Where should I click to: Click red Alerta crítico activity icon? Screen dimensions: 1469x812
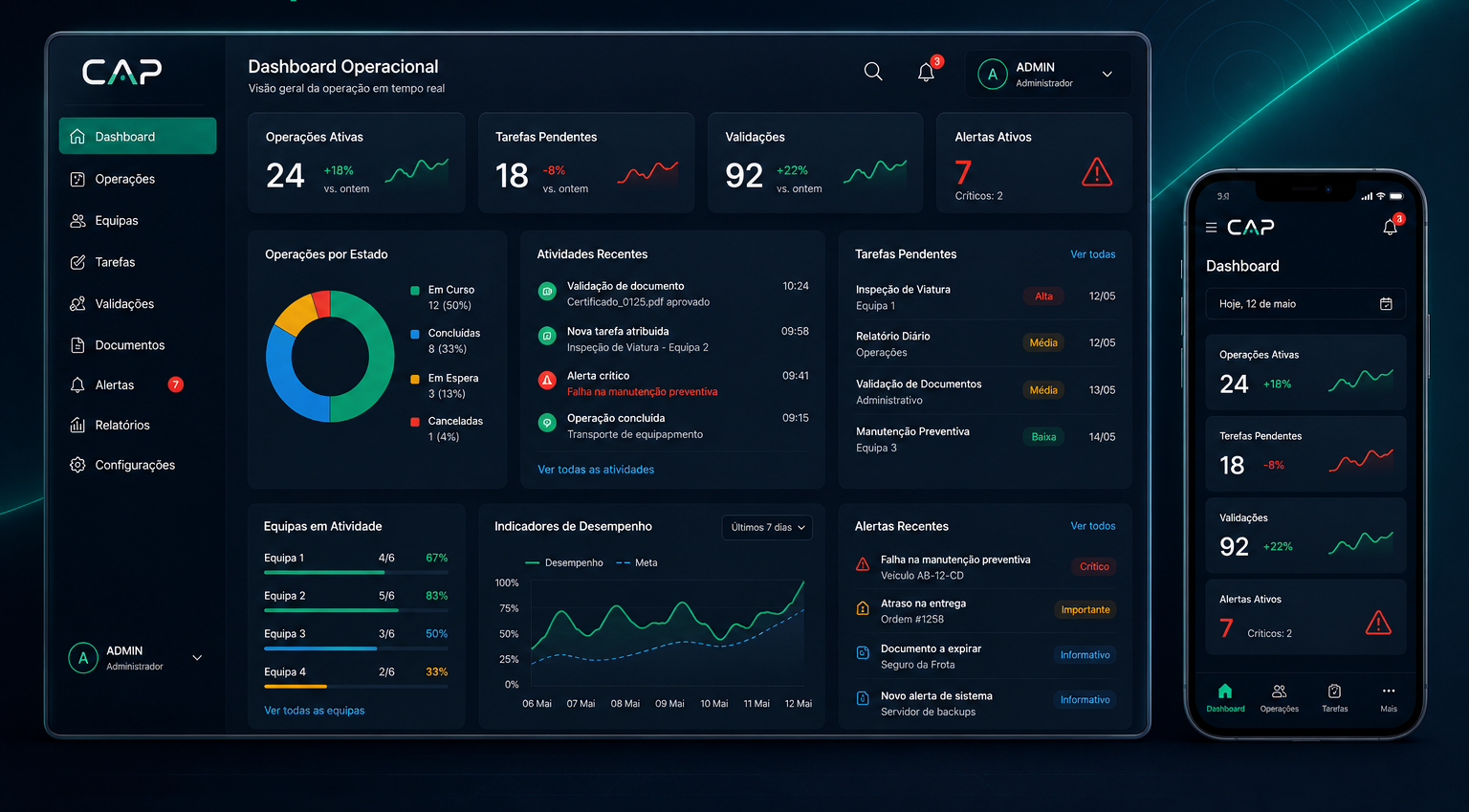click(547, 381)
